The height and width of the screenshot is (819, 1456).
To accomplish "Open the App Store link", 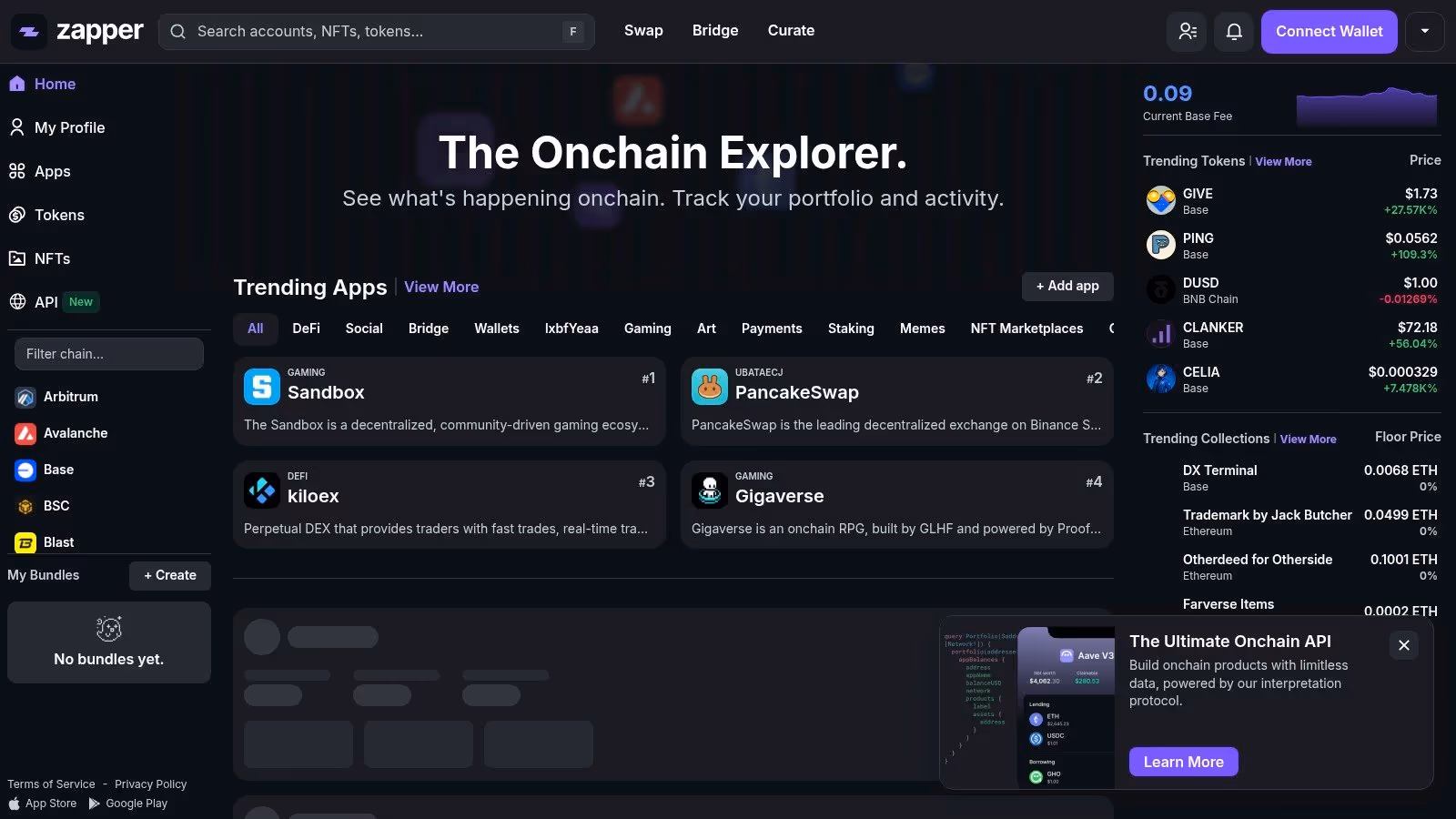I will click(42, 804).
